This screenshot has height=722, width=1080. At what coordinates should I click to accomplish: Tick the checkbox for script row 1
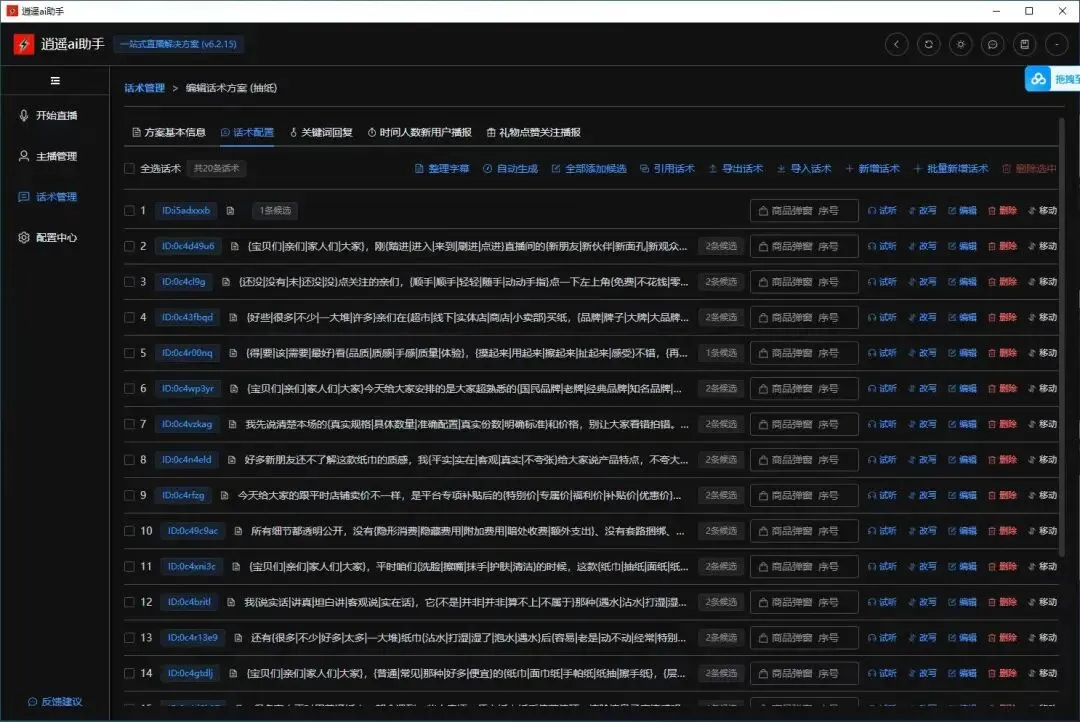pos(129,210)
